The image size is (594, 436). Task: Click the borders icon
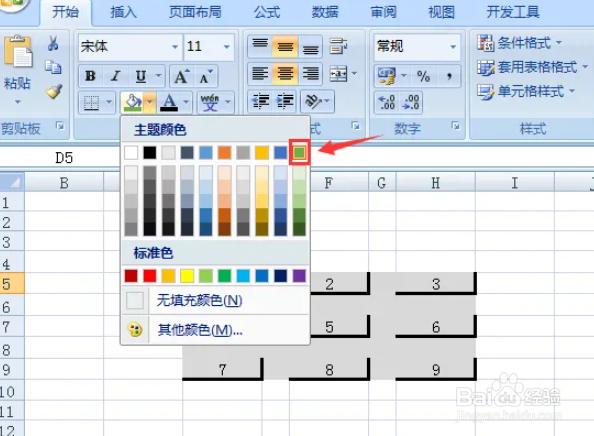pos(91,102)
